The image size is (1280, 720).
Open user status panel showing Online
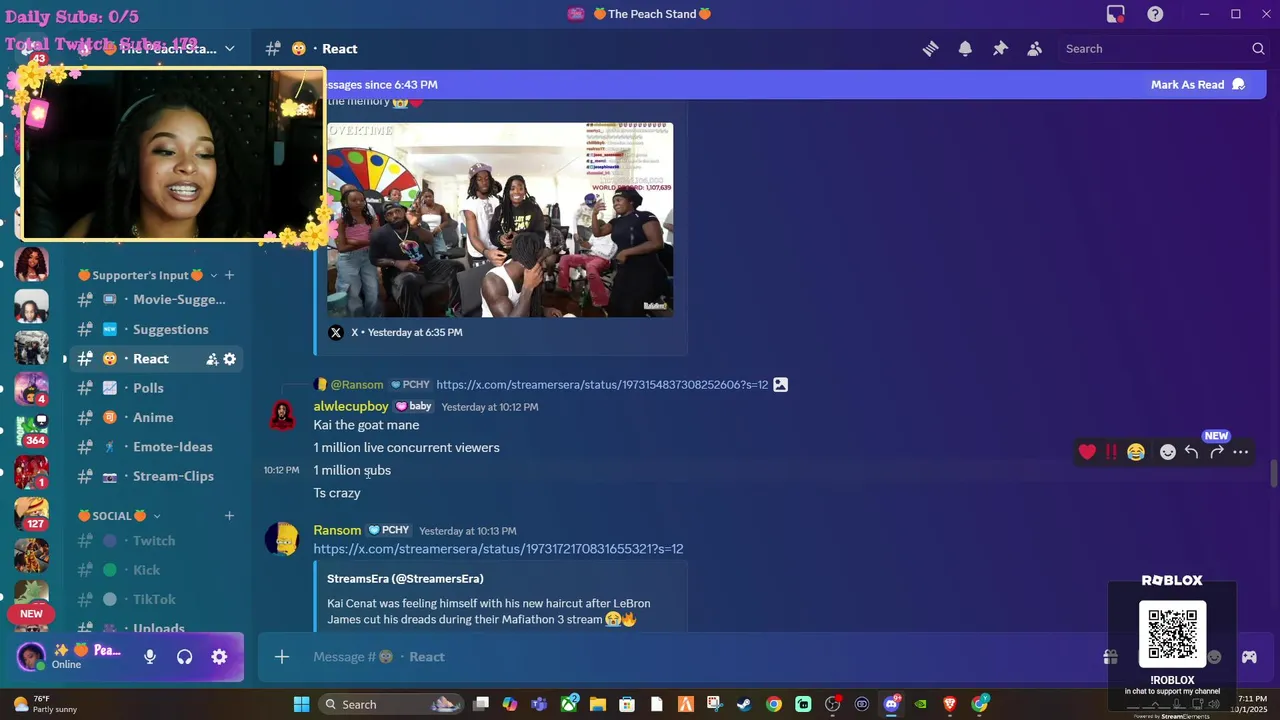coord(72,657)
